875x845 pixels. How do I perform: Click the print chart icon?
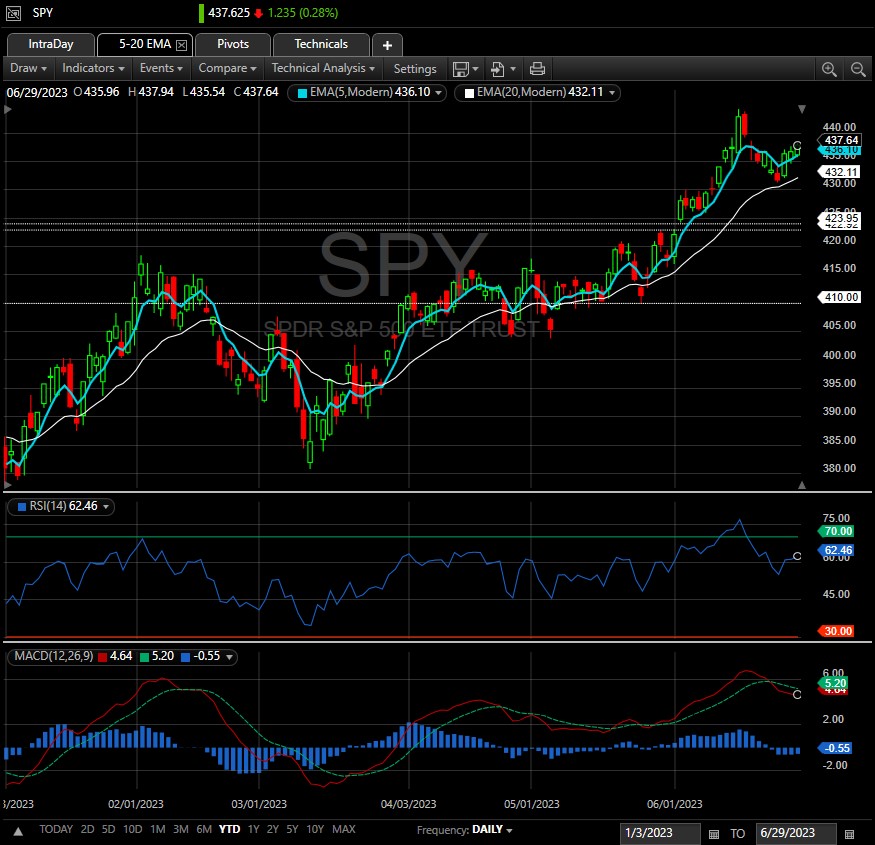pyautogui.click(x=537, y=69)
